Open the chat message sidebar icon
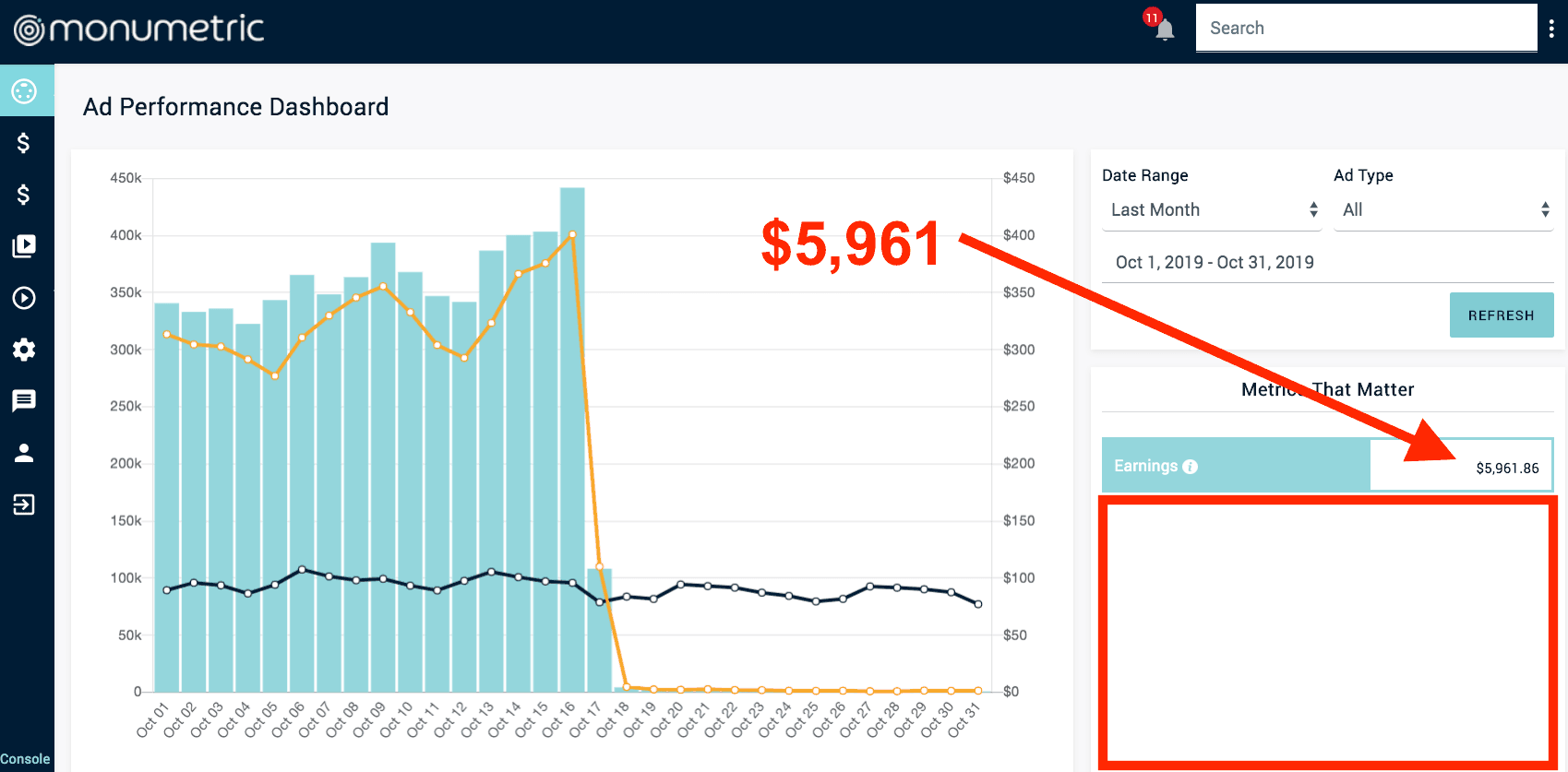 pyautogui.click(x=24, y=401)
